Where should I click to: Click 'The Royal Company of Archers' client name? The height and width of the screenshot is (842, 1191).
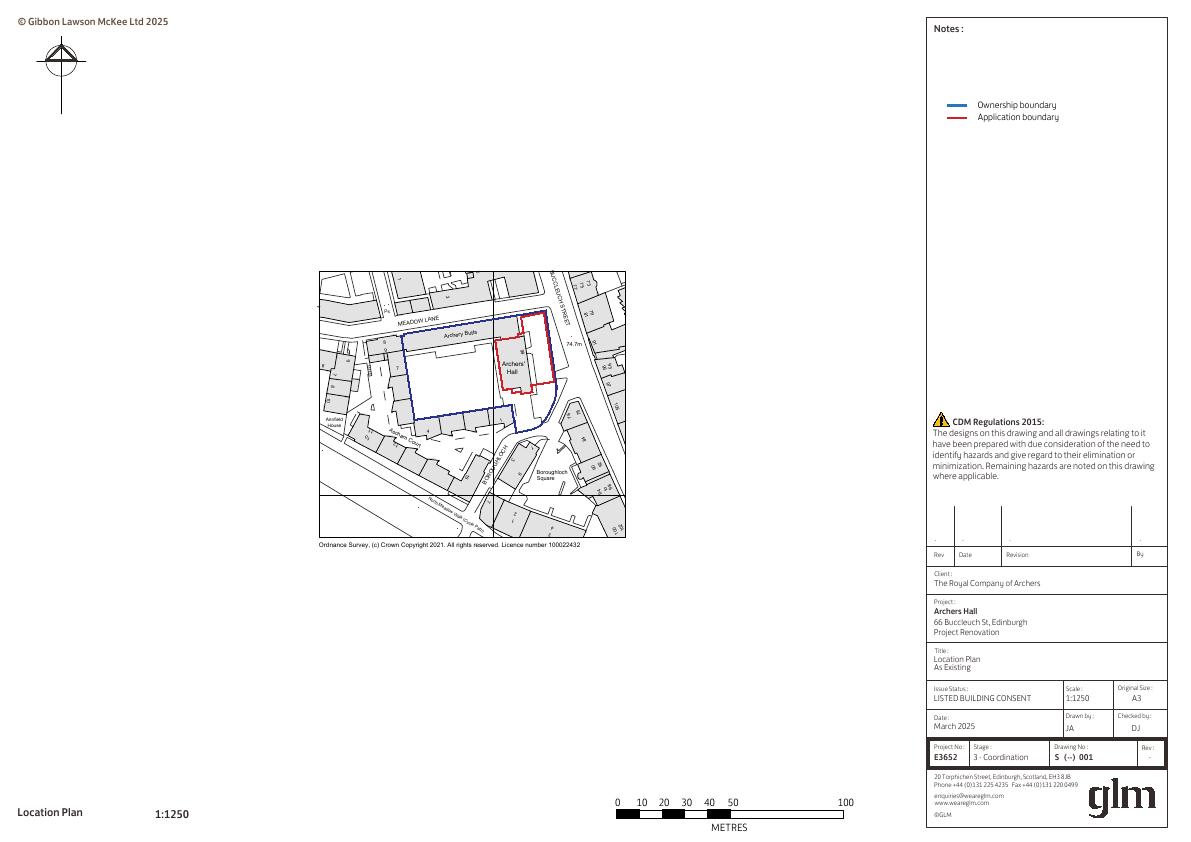(x=987, y=583)
